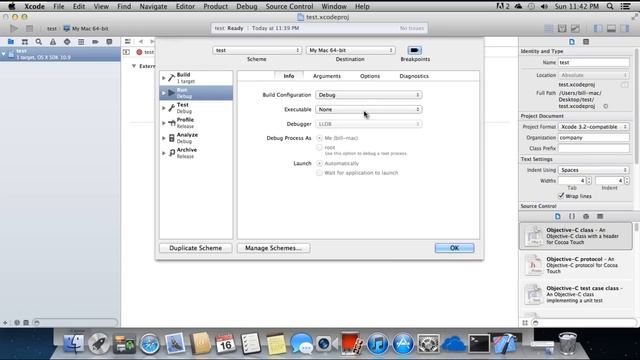Screen dimensions: 640x360
Task: Show the Object library icon
Action: (586, 216)
